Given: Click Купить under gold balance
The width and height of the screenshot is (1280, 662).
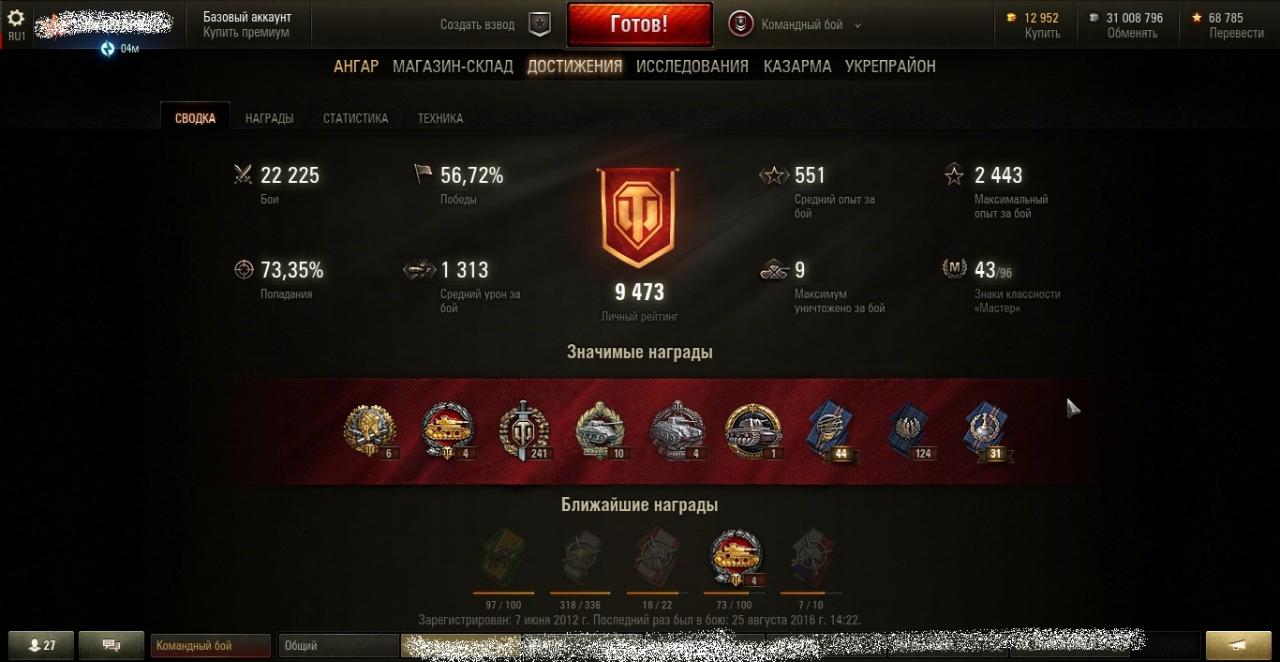Looking at the screenshot, I should click(1042, 33).
